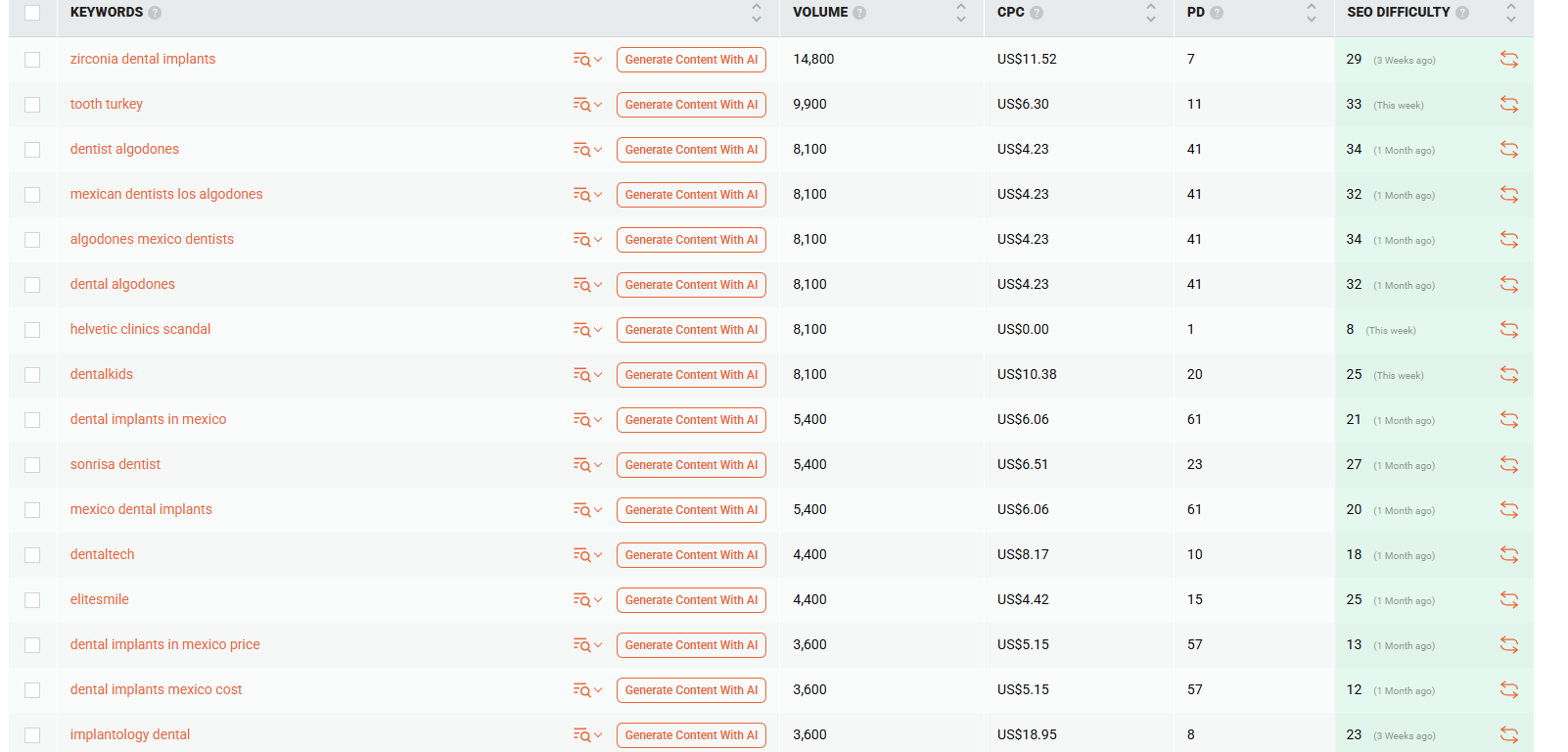Open search dropdown for mexico dental implants
The image size is (1568, 752).
587,510
